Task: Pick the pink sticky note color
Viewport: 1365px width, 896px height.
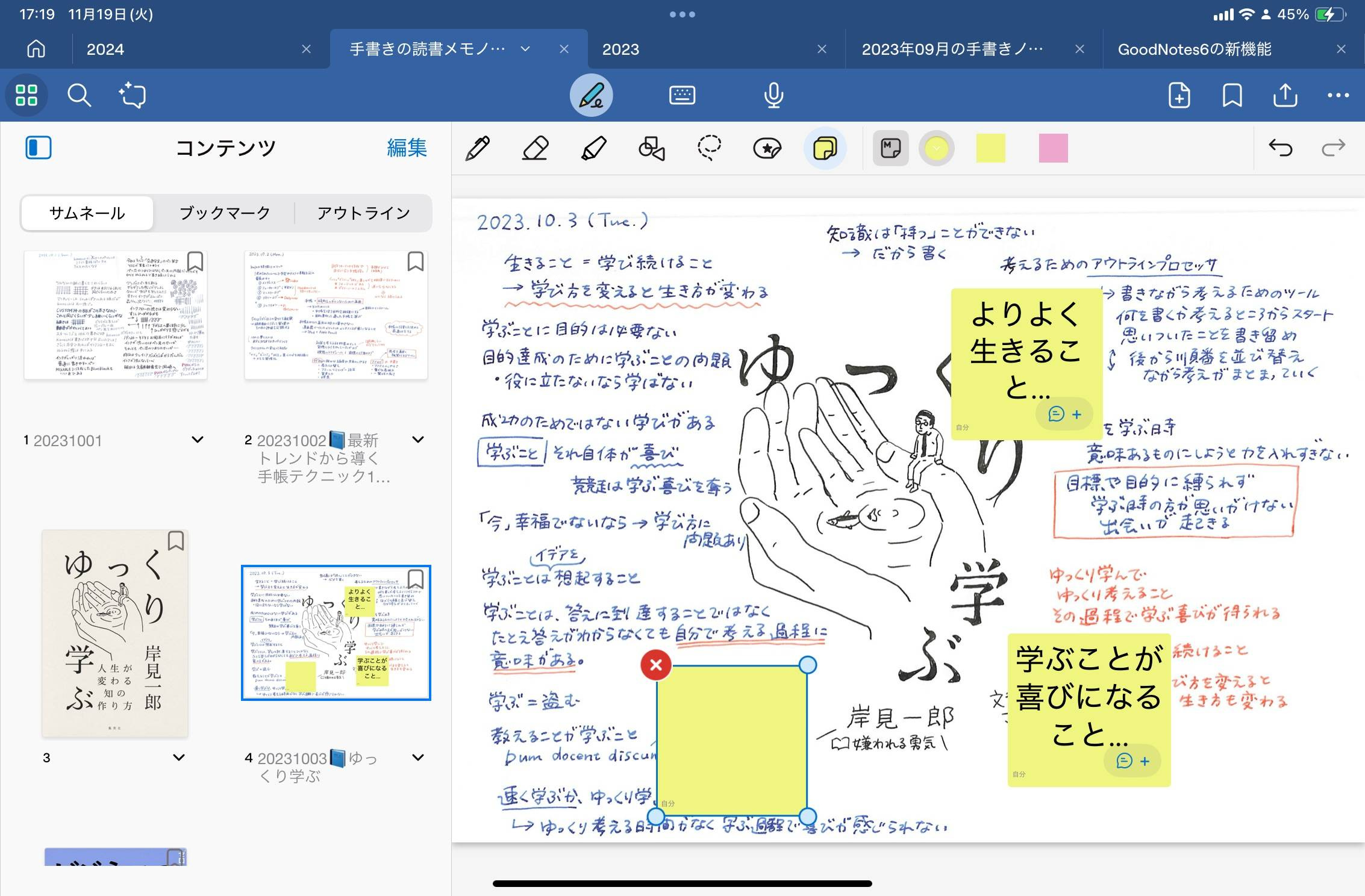Action: pos(1053,148)
